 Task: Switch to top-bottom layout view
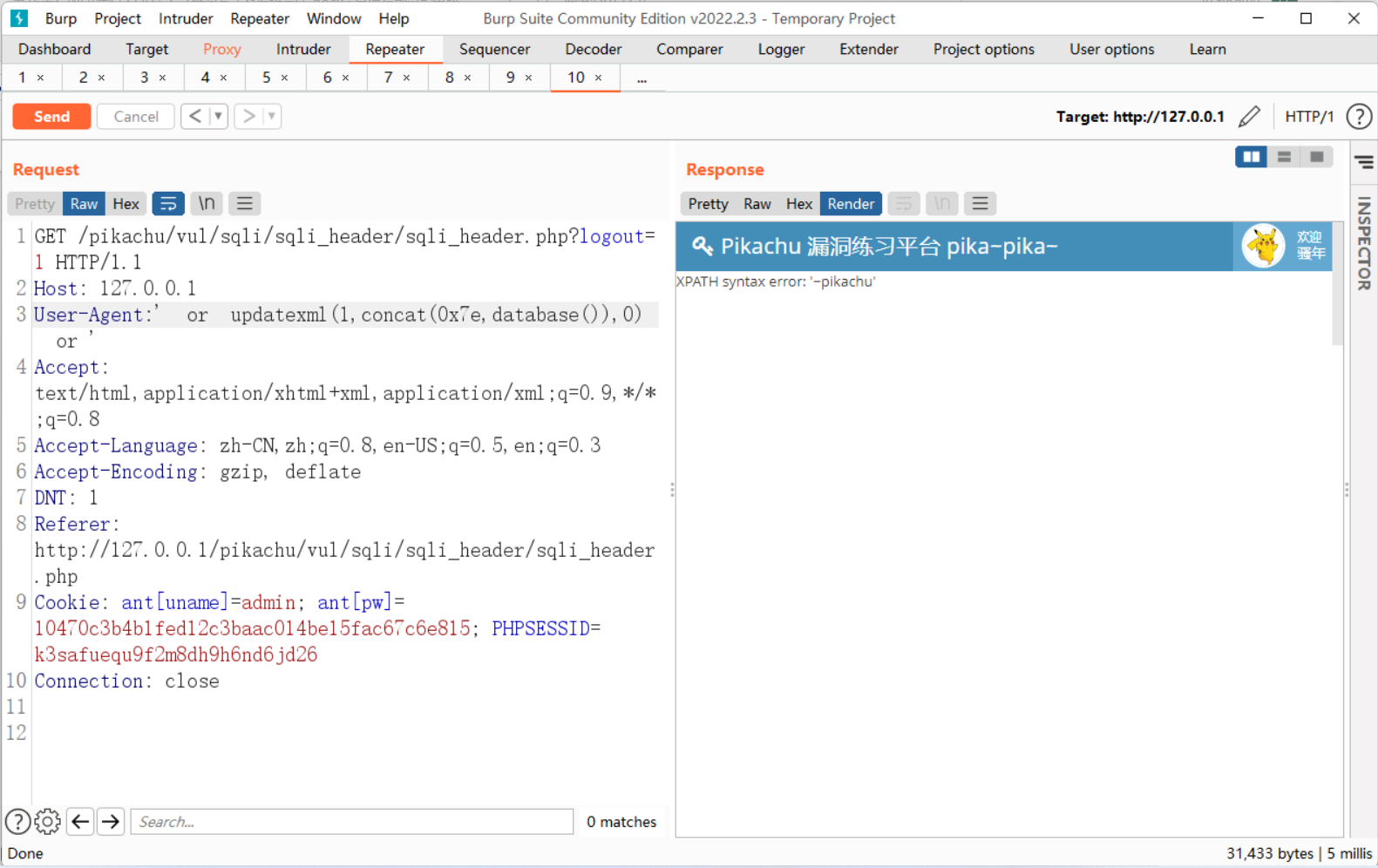pyautogui.click(x=1284, y=157)
